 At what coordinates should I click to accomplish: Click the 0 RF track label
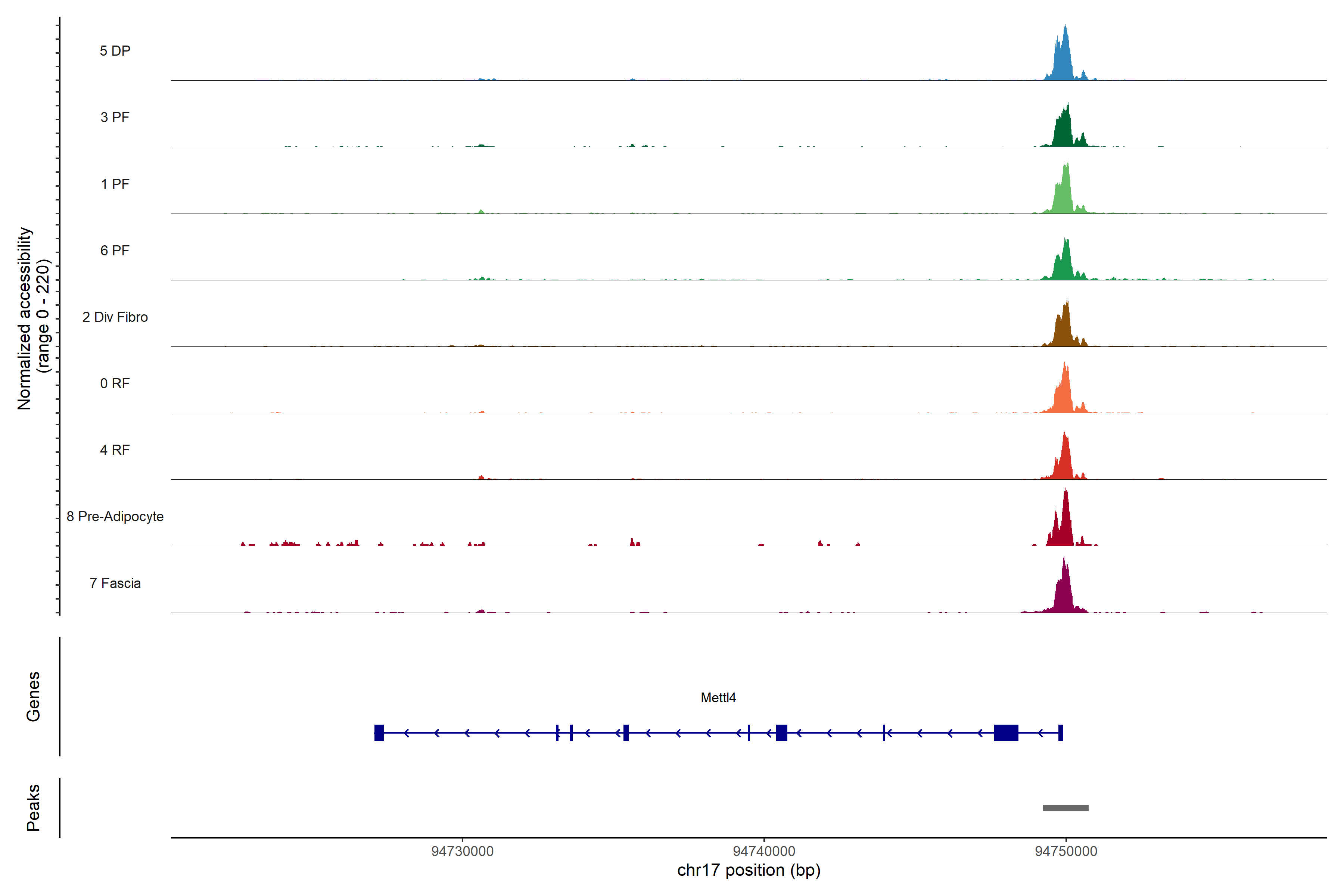tap(115, 383)
